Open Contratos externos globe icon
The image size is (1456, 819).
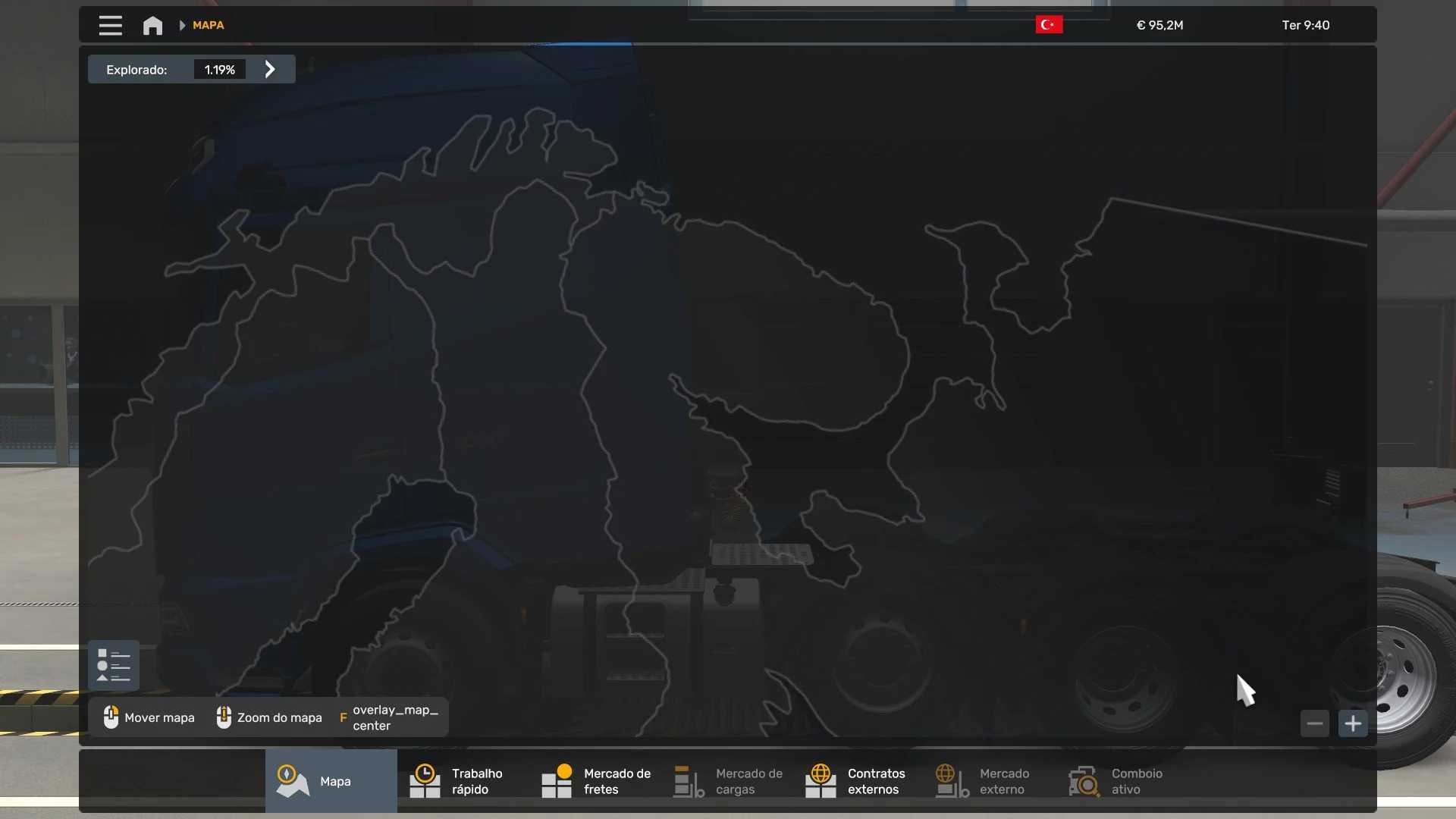point(821,781)
